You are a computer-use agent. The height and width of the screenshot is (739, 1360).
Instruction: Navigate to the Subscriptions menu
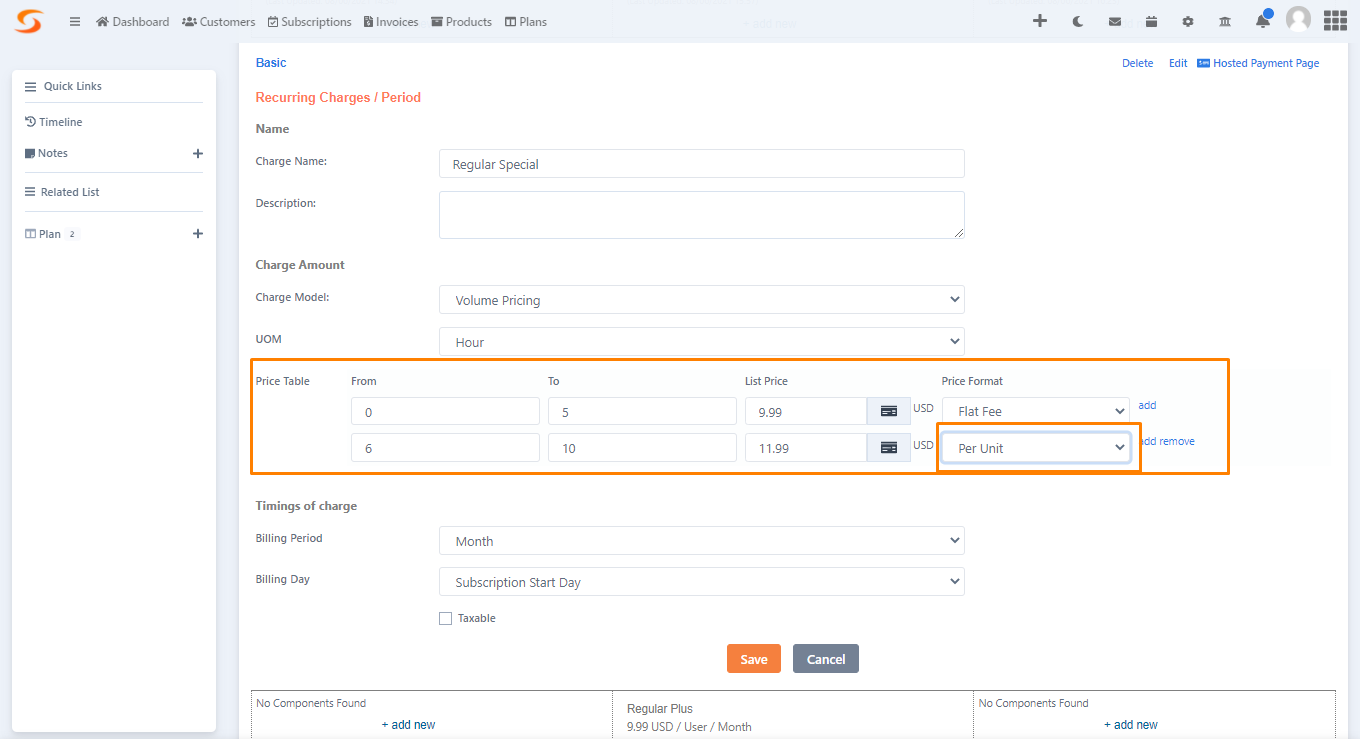(x=309, y=21)
